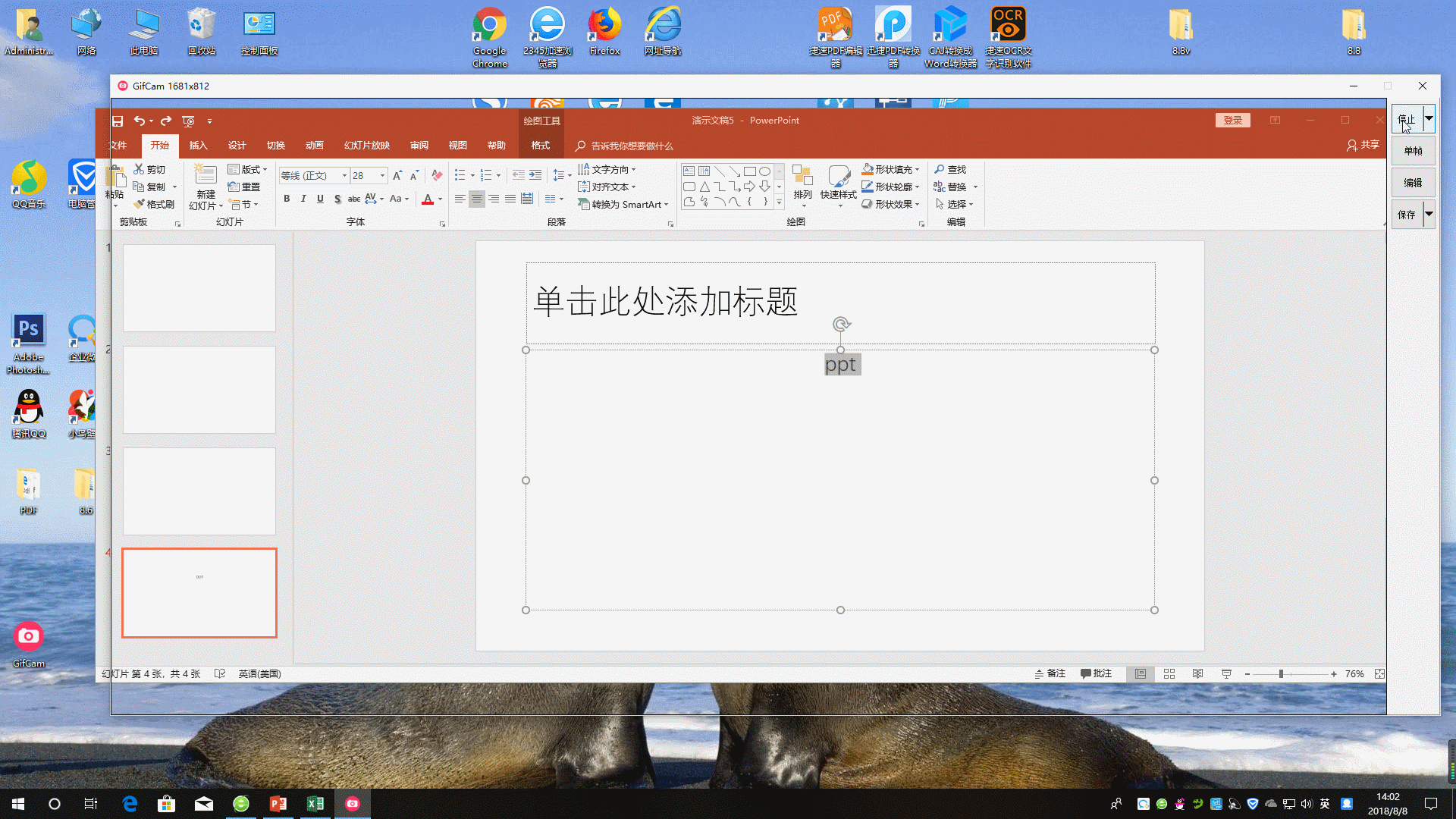The image size is (1456, 819).
Task: Toggle Bold formatting
Action: click(287, 199)
